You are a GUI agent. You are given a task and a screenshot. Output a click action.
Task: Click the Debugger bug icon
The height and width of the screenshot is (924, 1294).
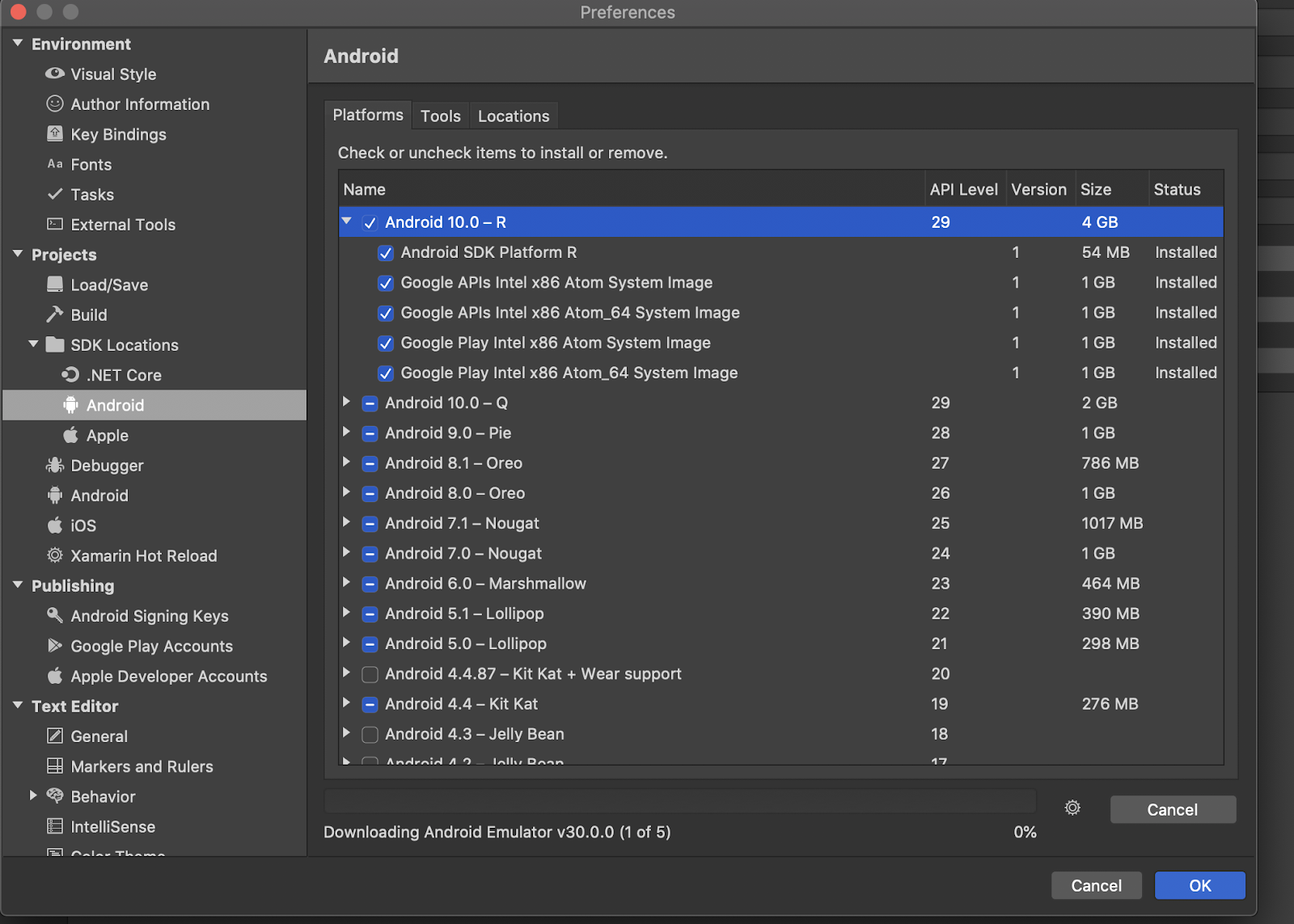click(x=55, y=465)
